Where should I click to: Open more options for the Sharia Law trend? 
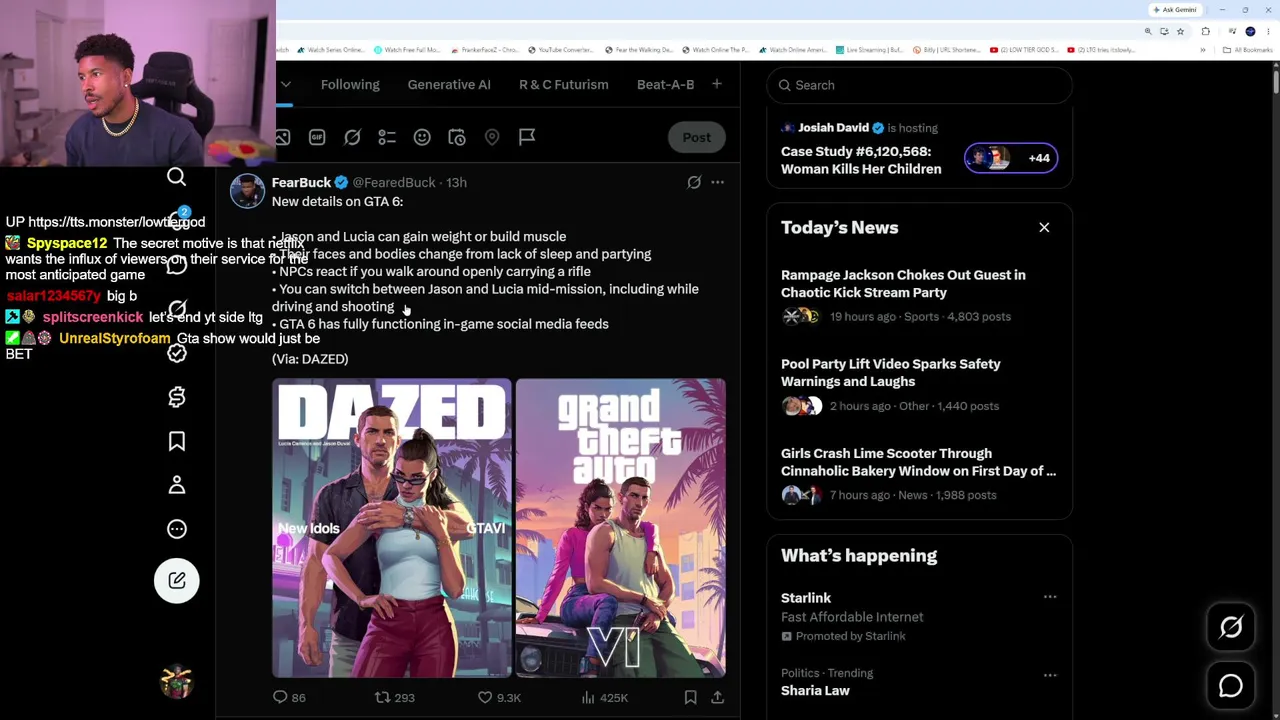pos(1050,675)
